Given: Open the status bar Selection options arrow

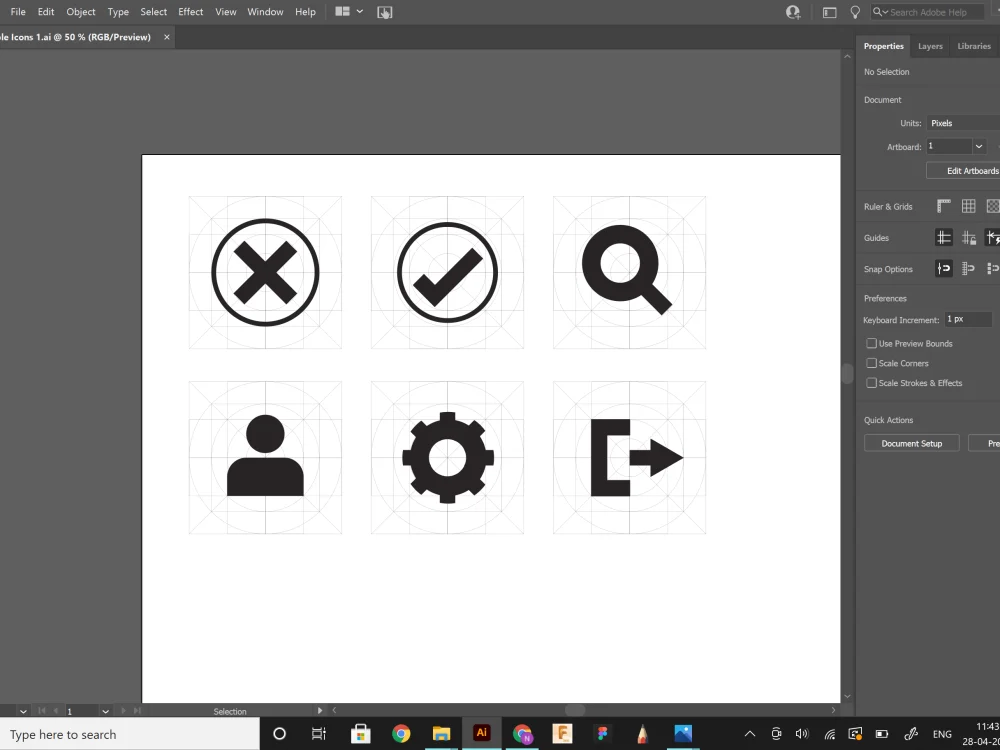Looking at the screenshot, I should click(x=320, y=710).
